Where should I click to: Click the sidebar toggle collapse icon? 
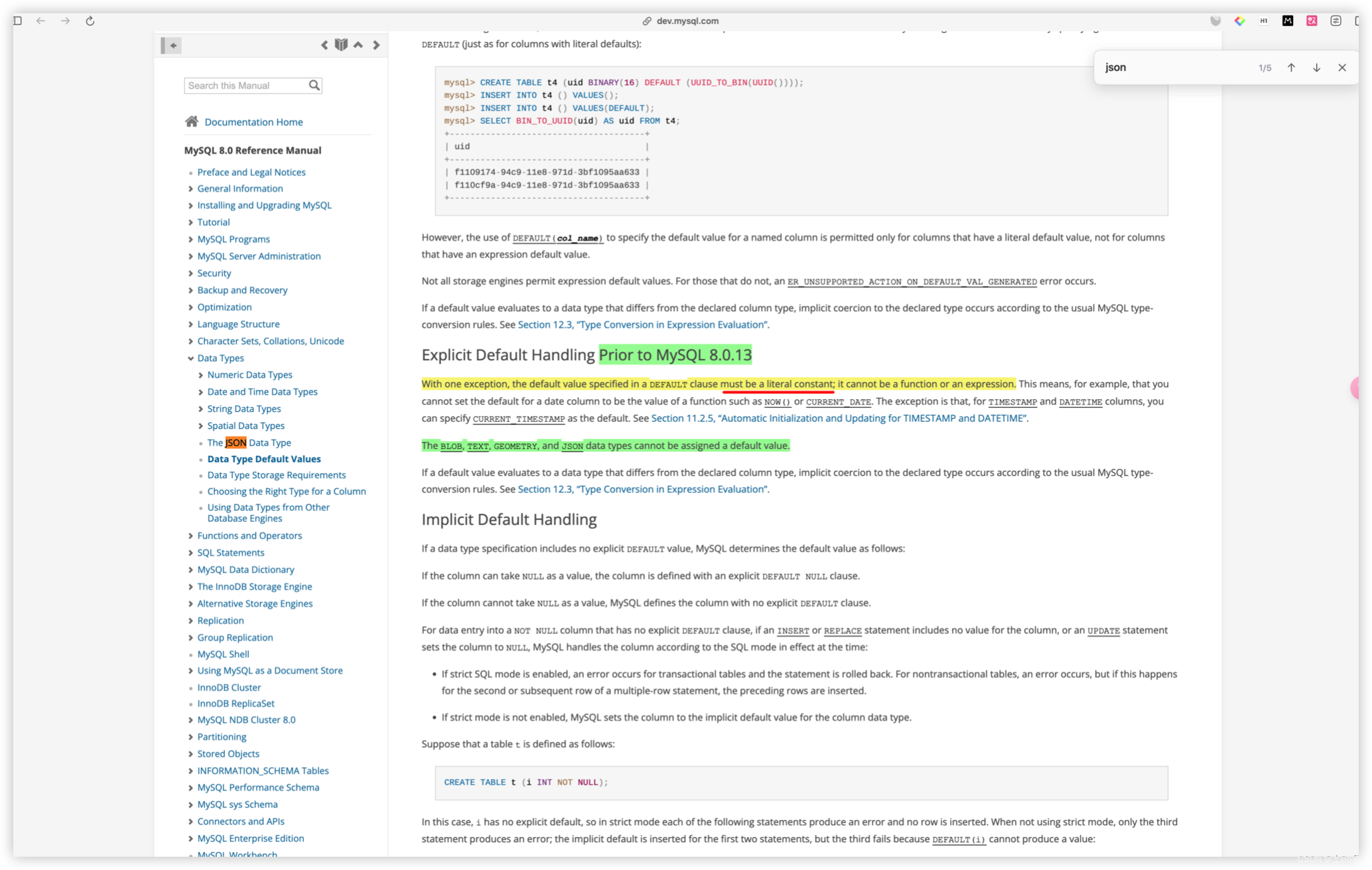click(x=173, y=44)
